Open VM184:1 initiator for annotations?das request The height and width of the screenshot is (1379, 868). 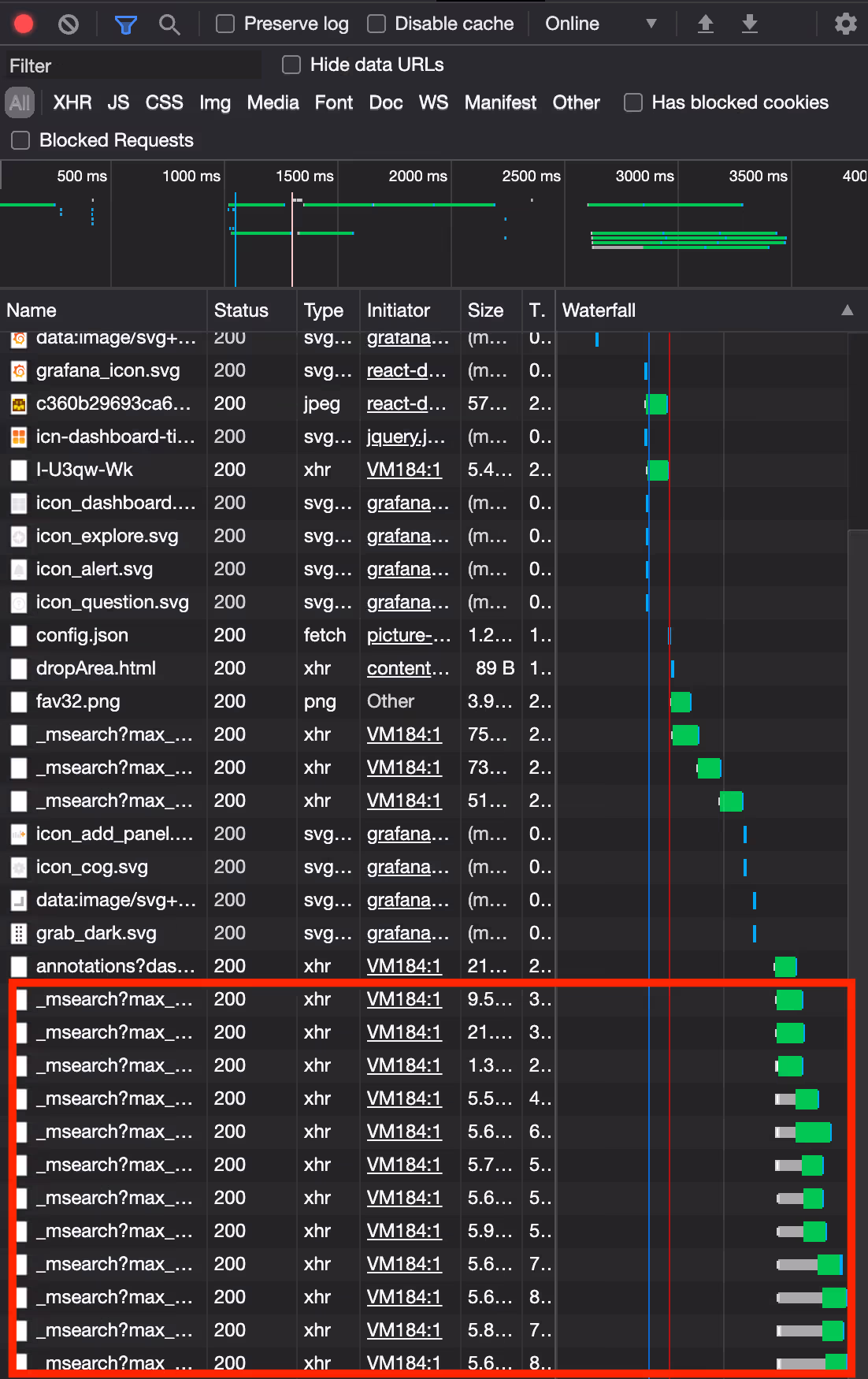pyautogui.click(x=404, y=966)
